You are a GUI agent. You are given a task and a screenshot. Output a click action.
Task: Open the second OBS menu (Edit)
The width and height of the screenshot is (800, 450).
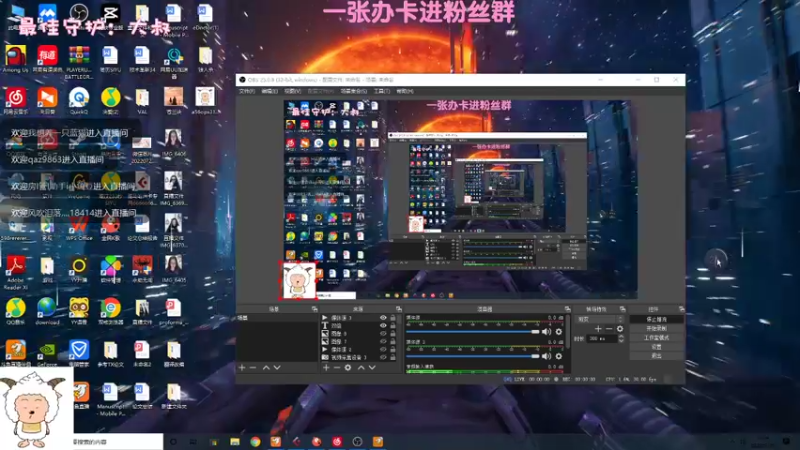click(269, 91)
